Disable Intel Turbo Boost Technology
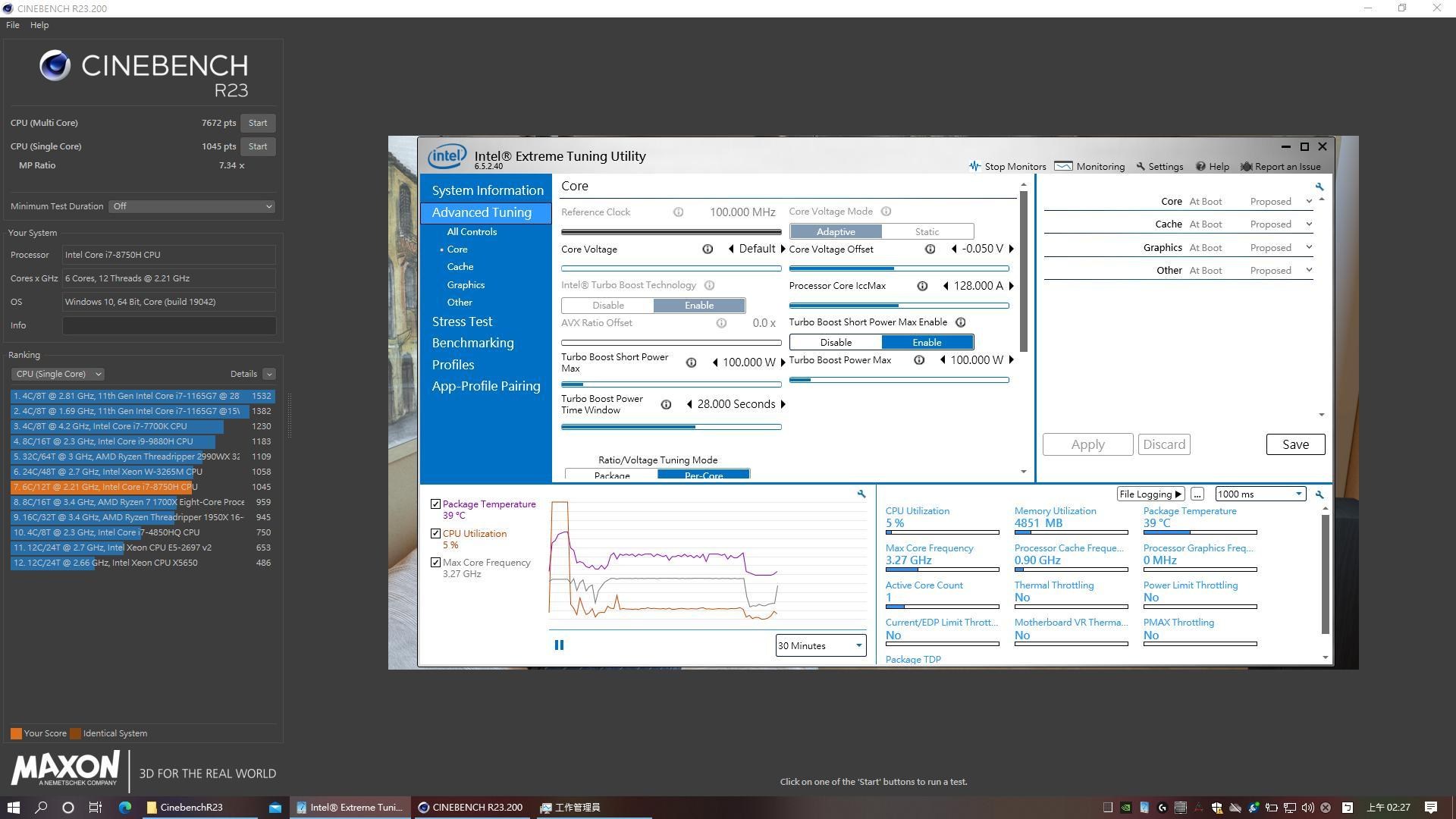Viewport: 1456px width, 819px height. 608,306
